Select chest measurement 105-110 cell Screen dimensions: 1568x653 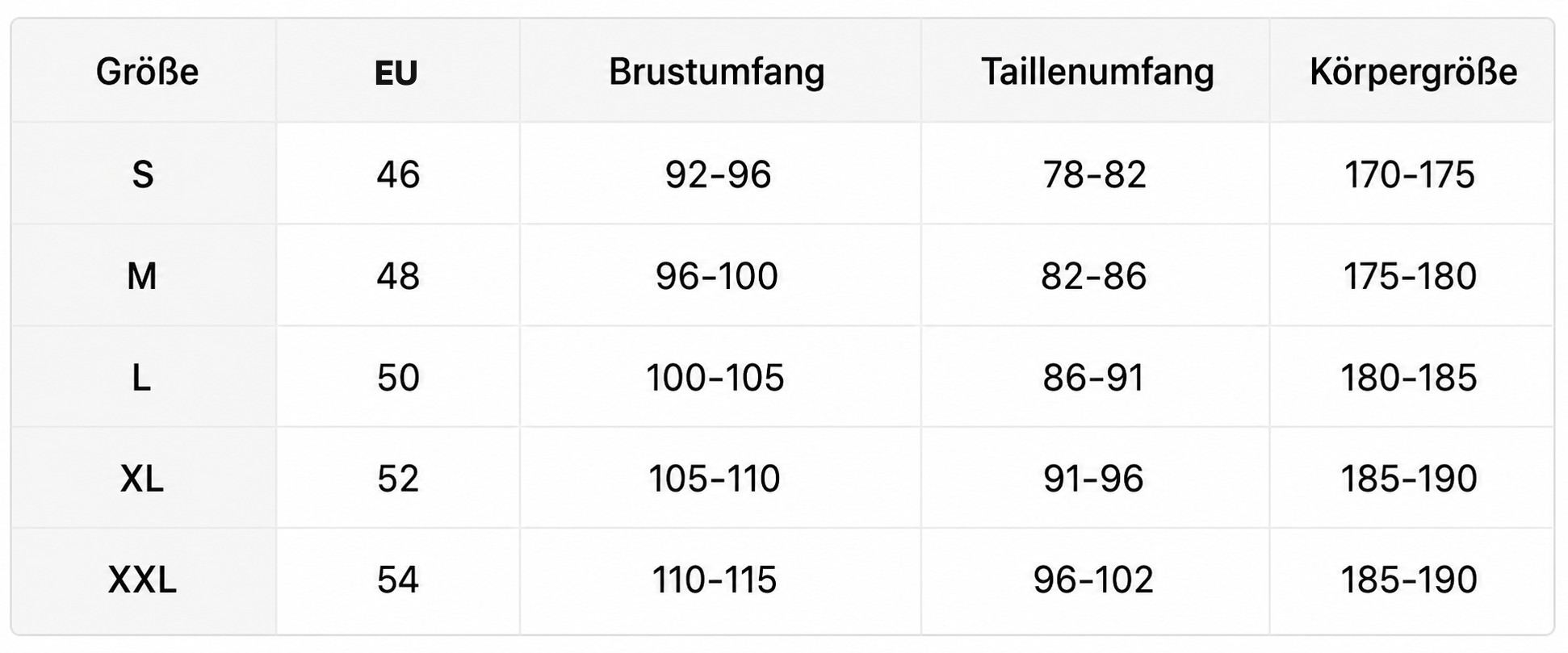[x=715, y=479]
